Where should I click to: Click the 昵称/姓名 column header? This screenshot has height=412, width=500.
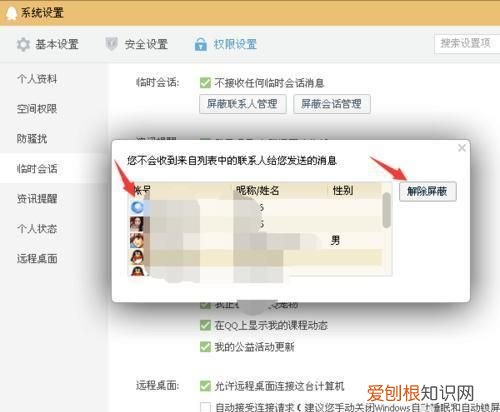tap(257, 191)
